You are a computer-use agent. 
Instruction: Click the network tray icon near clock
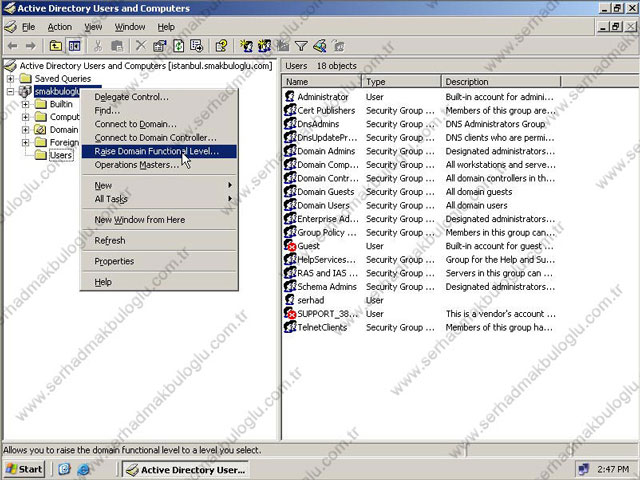pyautogui.click(x=584, y=469)
